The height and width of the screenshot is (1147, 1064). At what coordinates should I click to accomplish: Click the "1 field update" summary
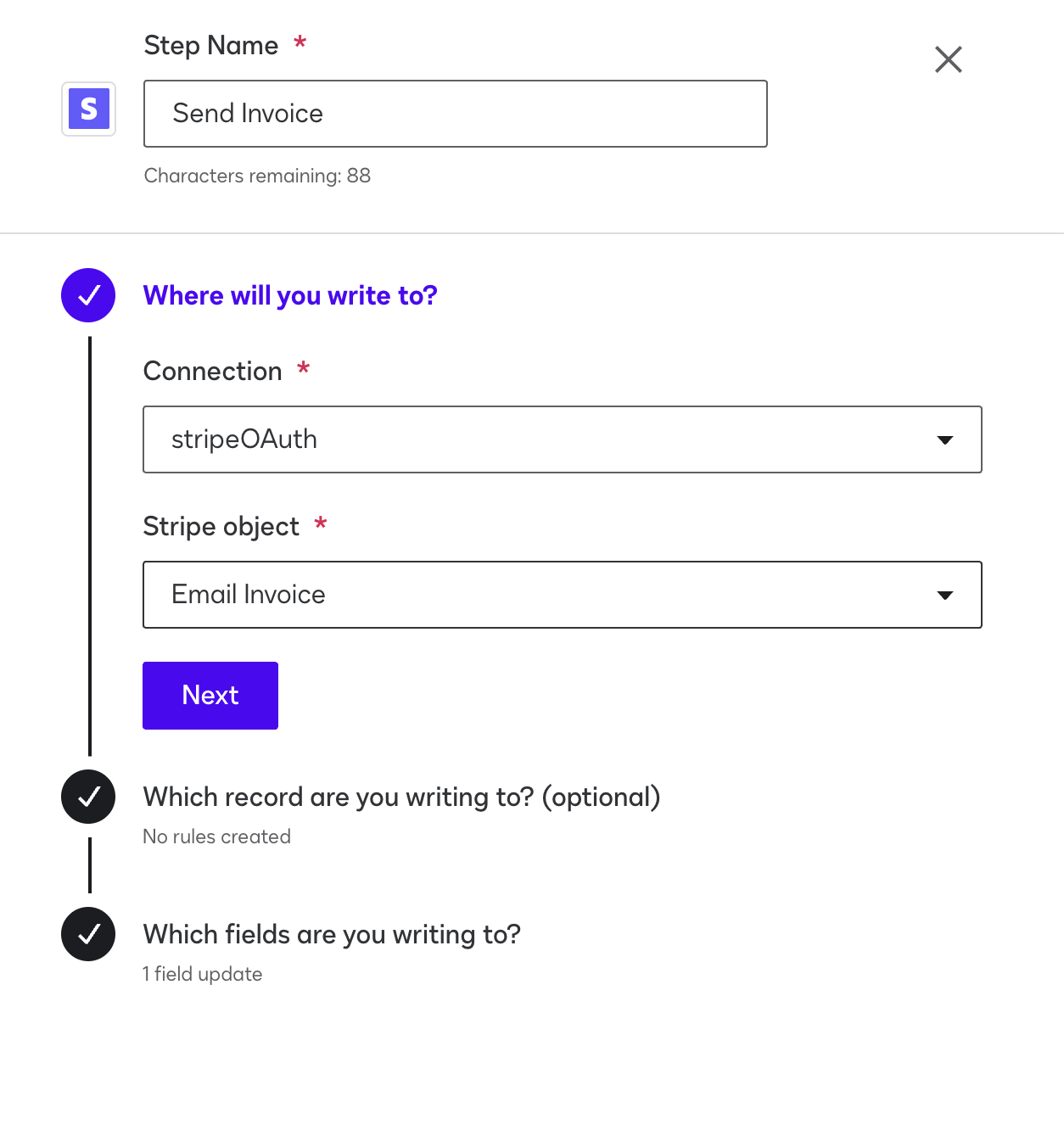[202, 974]
